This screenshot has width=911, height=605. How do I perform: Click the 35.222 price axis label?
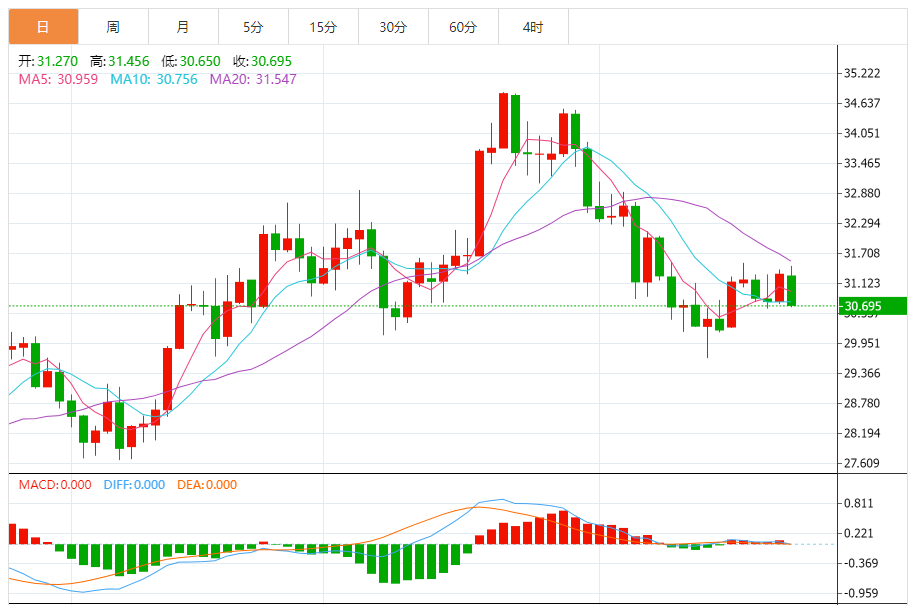tap(862, 73)
